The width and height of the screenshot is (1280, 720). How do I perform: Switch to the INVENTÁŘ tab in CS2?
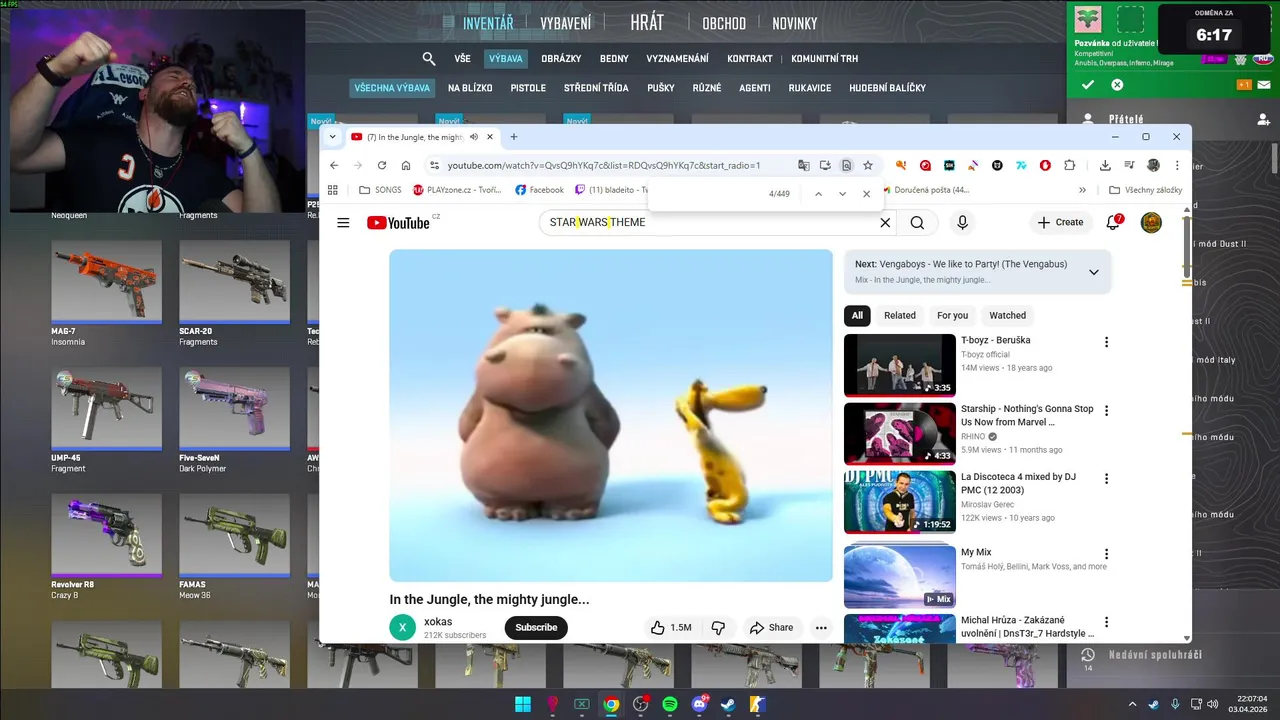click(x=488, y=23)
